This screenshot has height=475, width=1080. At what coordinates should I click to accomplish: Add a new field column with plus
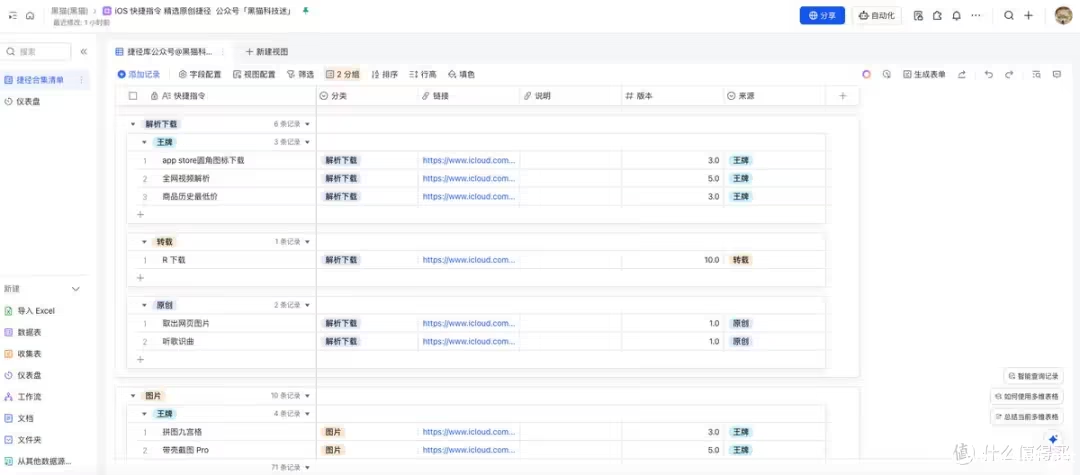pos(842,96)
